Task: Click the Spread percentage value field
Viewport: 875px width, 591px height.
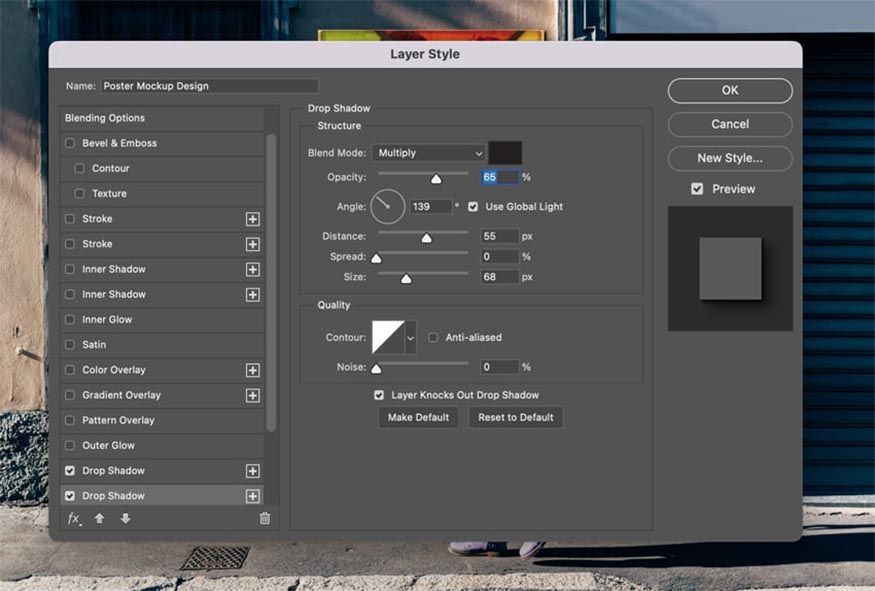Action: [500, 257]
